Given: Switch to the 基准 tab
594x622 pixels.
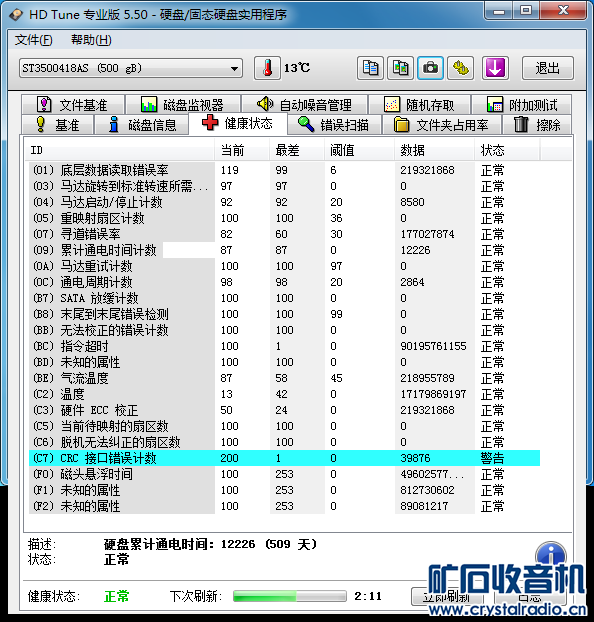Looking at the screenshot, I should click(58, 125).
